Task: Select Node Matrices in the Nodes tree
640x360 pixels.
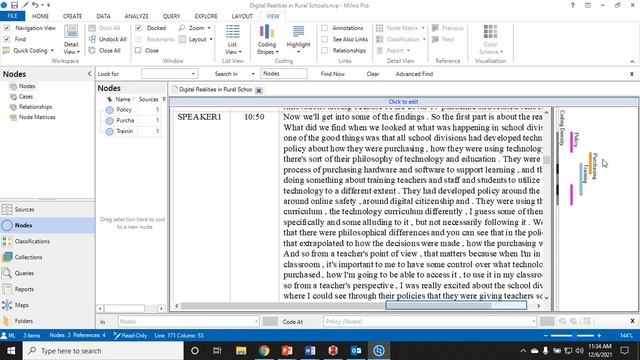Action: tap(37, 117)
